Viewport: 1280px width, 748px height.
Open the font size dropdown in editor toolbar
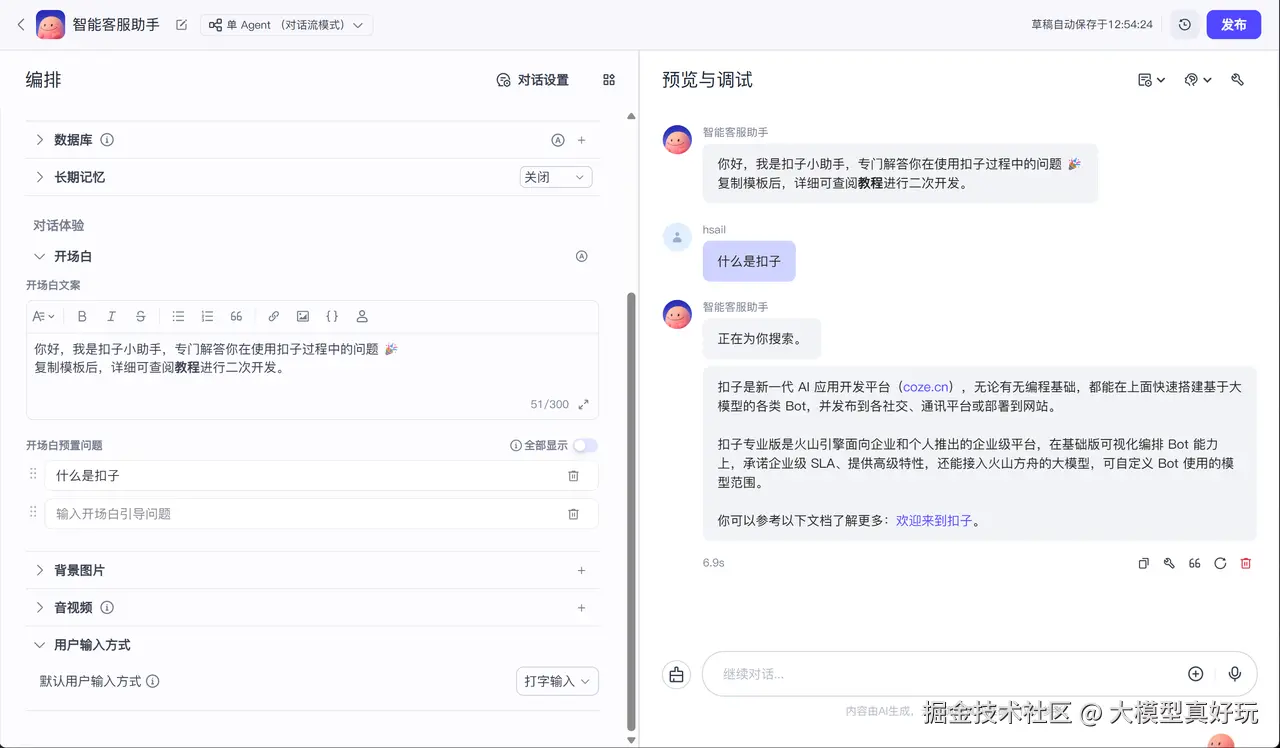[x=44, y=316]
